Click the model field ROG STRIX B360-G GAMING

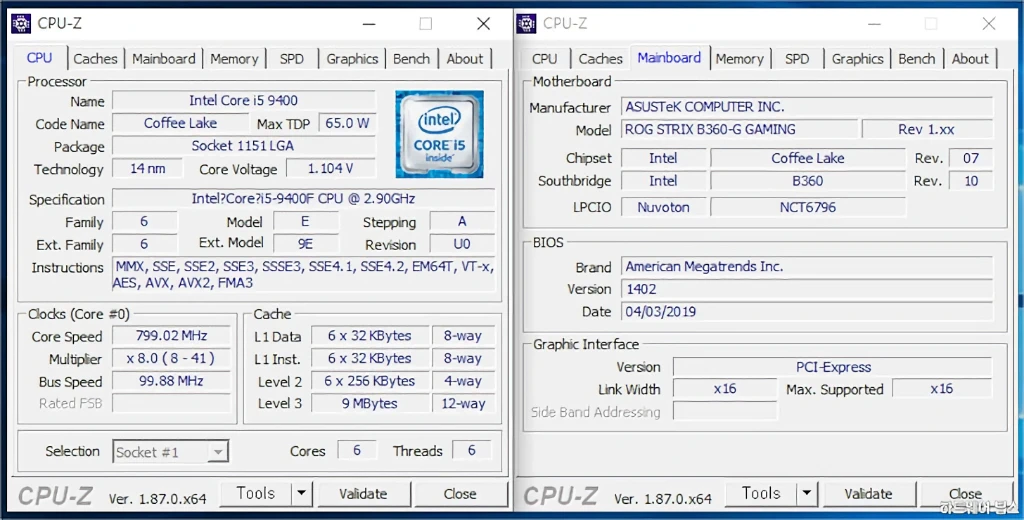point(739,129)
